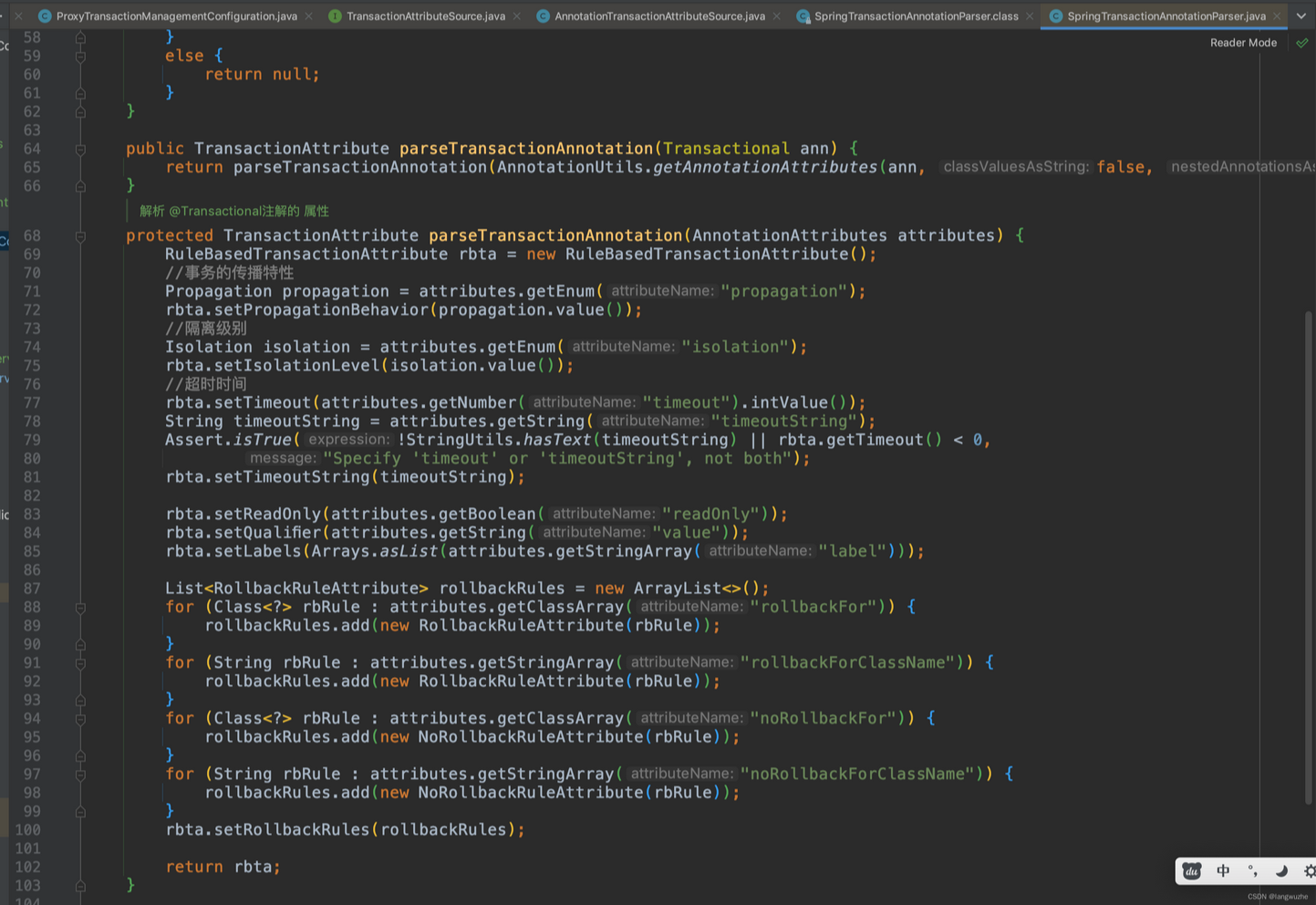Click the moon icon in input toolbar
This screenshot has width=1316, height=905.
(x=1281, y=871)
